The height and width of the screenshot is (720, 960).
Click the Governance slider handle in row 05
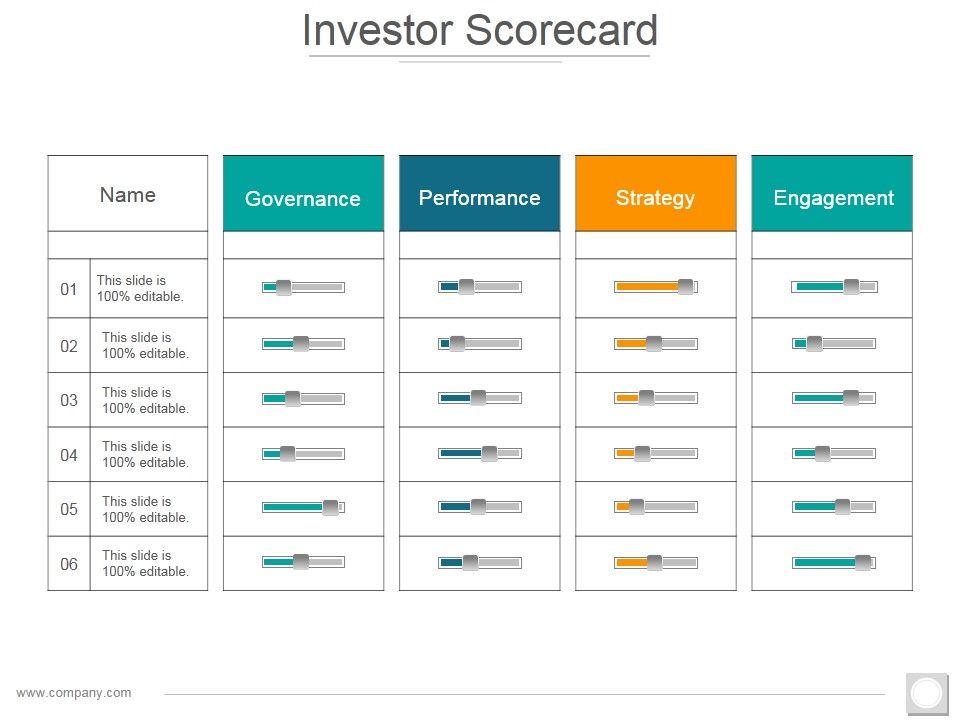coord(330,508)
